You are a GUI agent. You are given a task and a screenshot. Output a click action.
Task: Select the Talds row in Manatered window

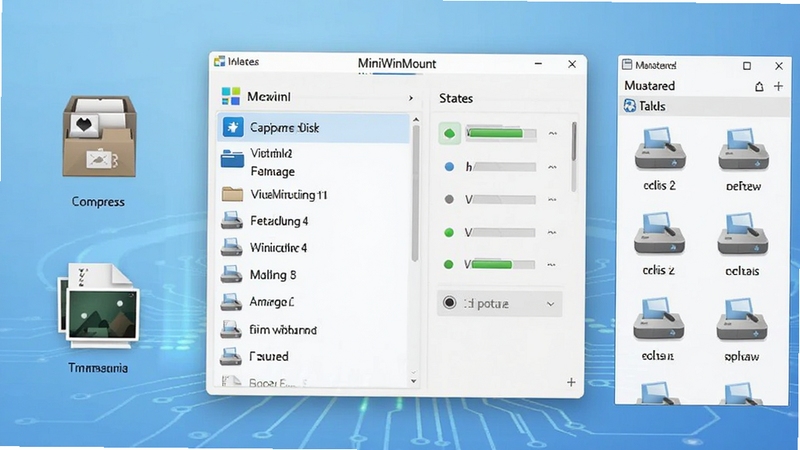tap(704, 106)
